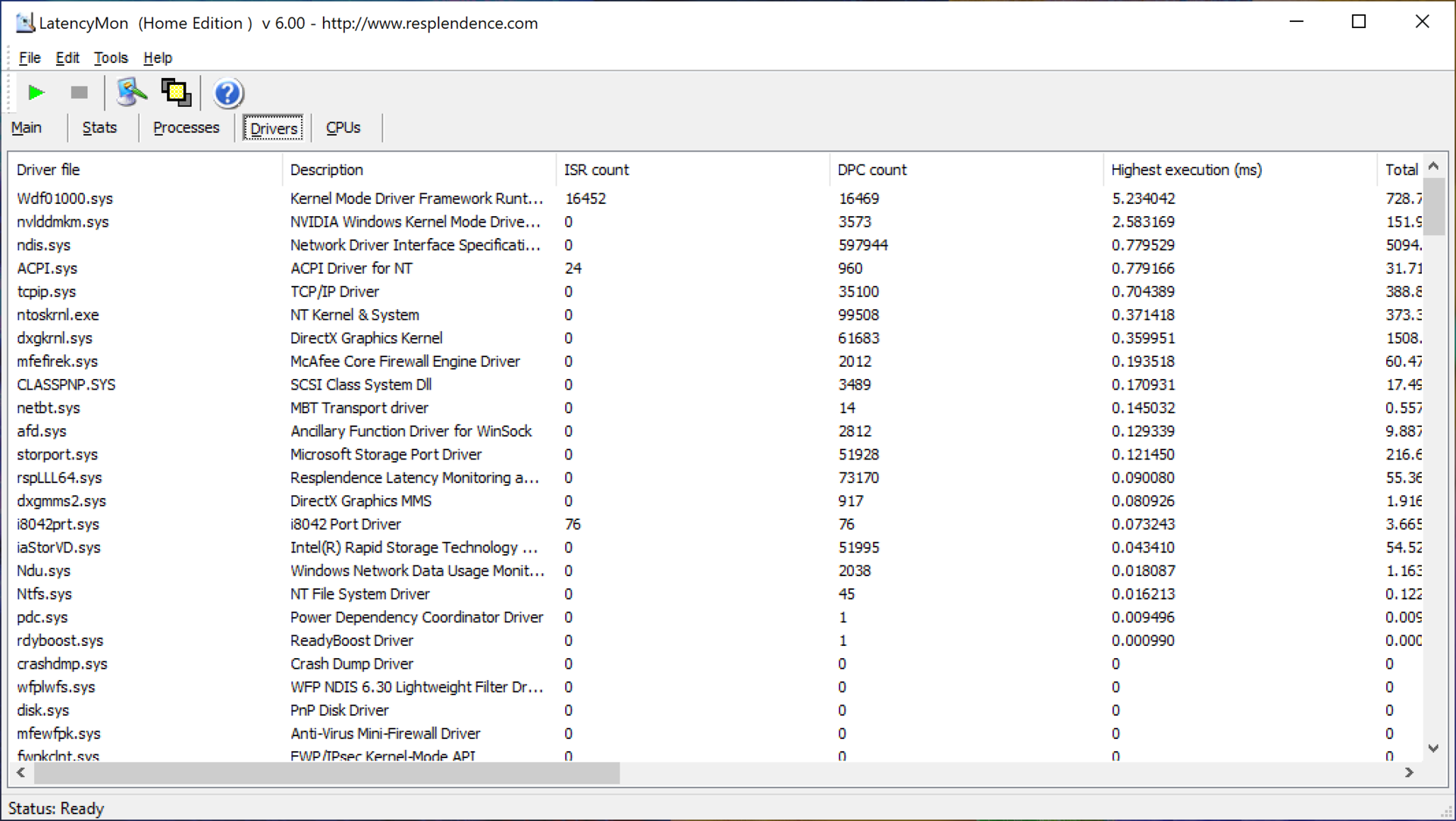The image size is (1456, 821).
Task: Open the Tools menu
Action: [111, 58]
